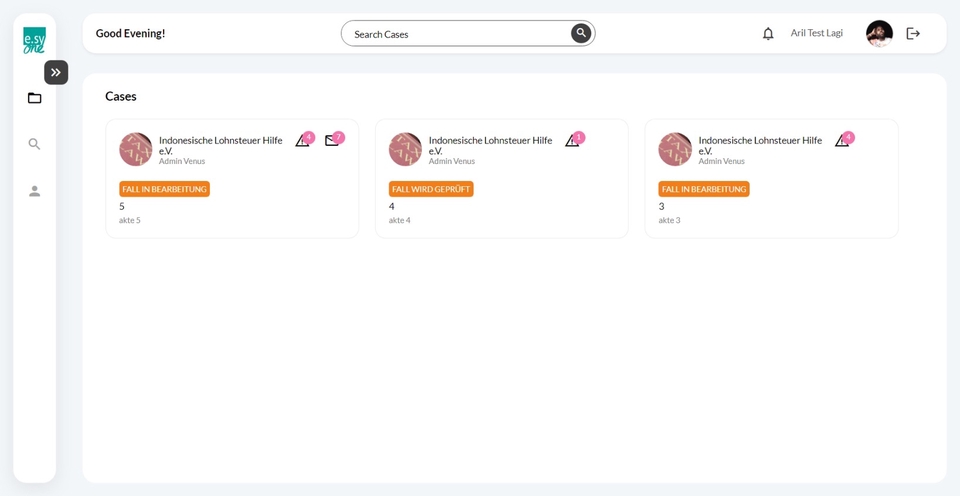Click the user name Aril Test Lagi
The image size is (960, 496).
(x=816, y=33)
